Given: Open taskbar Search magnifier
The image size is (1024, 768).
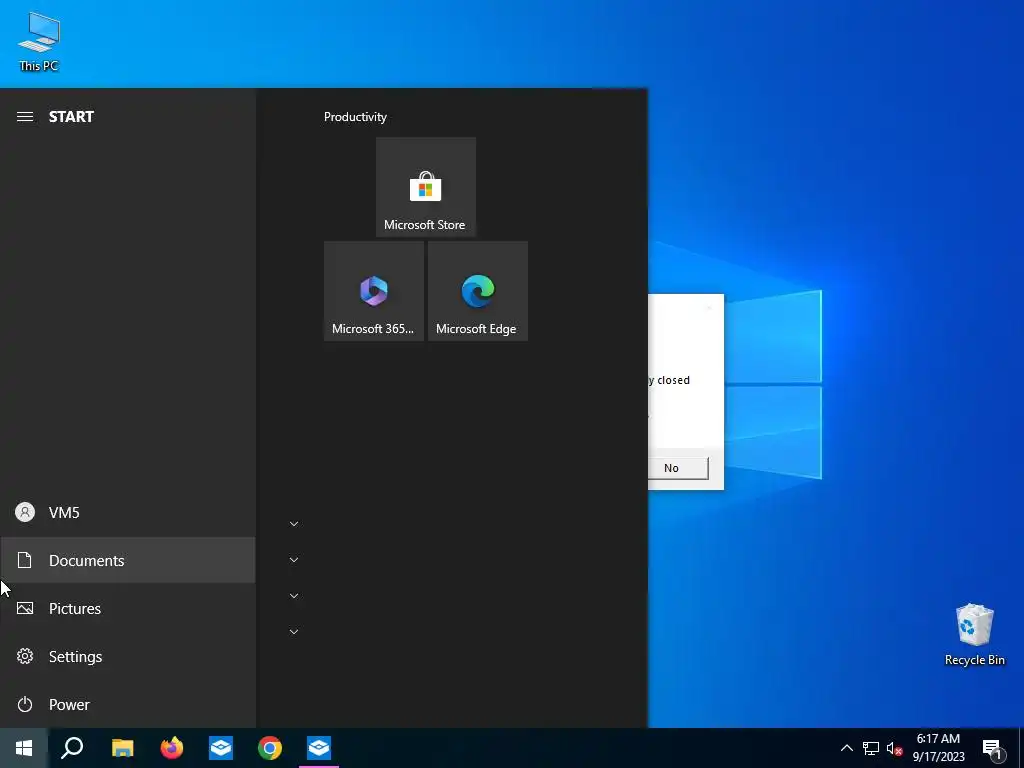Looking at the screenshot, I should coord(72,748).
